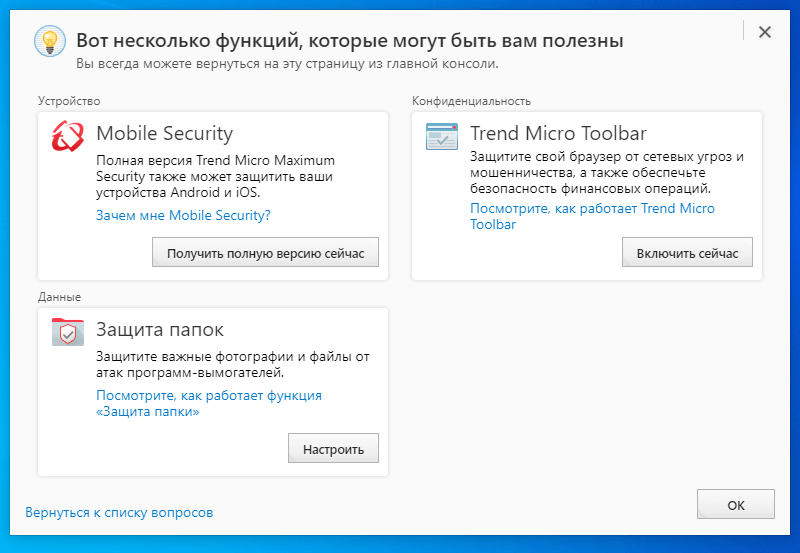This screenshot has width=800, height=553.
Task: Click the "Устройство" section label
Action: tap(69, 101)
